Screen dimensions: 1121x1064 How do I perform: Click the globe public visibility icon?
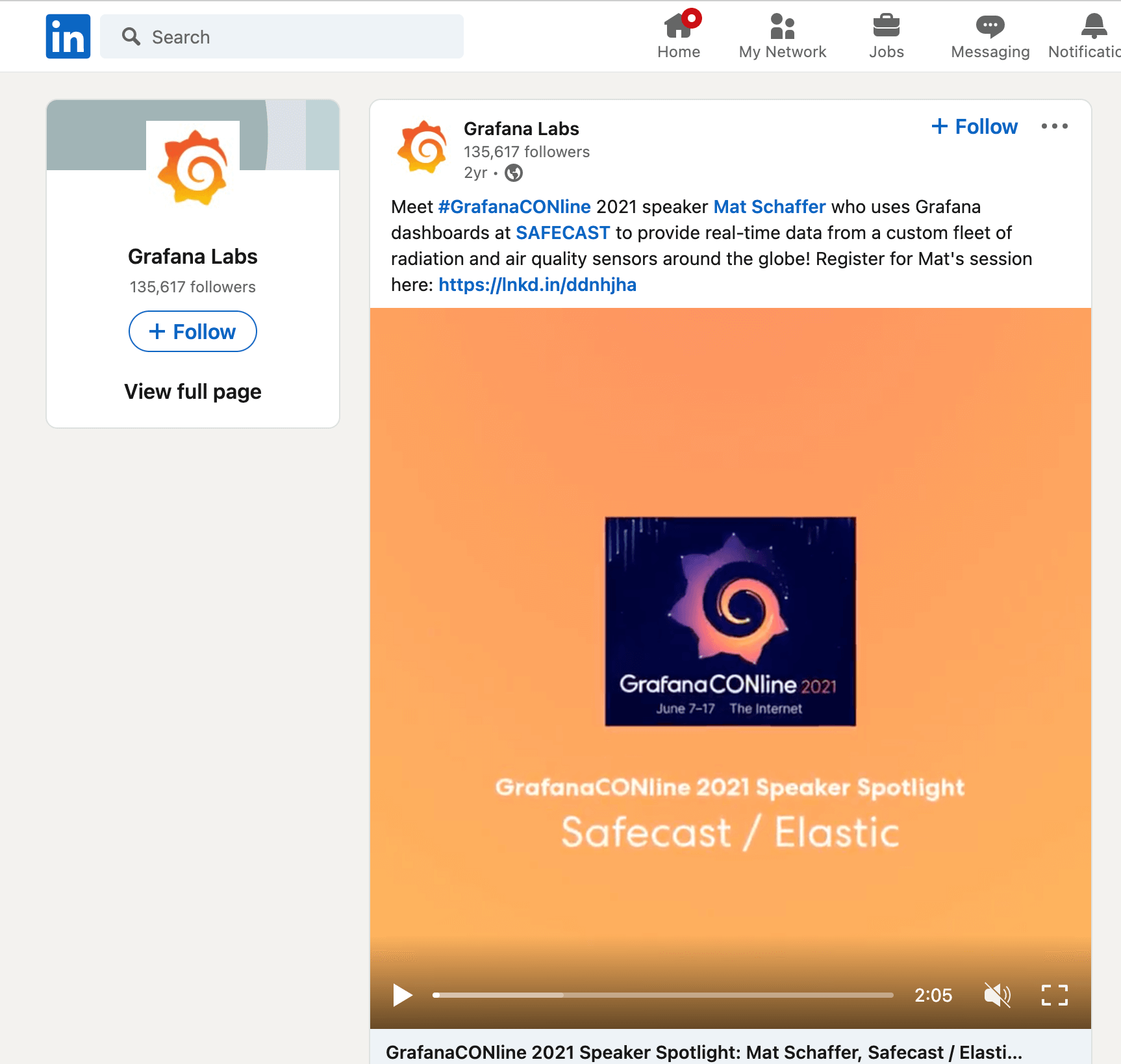click(x=514, y=173)
